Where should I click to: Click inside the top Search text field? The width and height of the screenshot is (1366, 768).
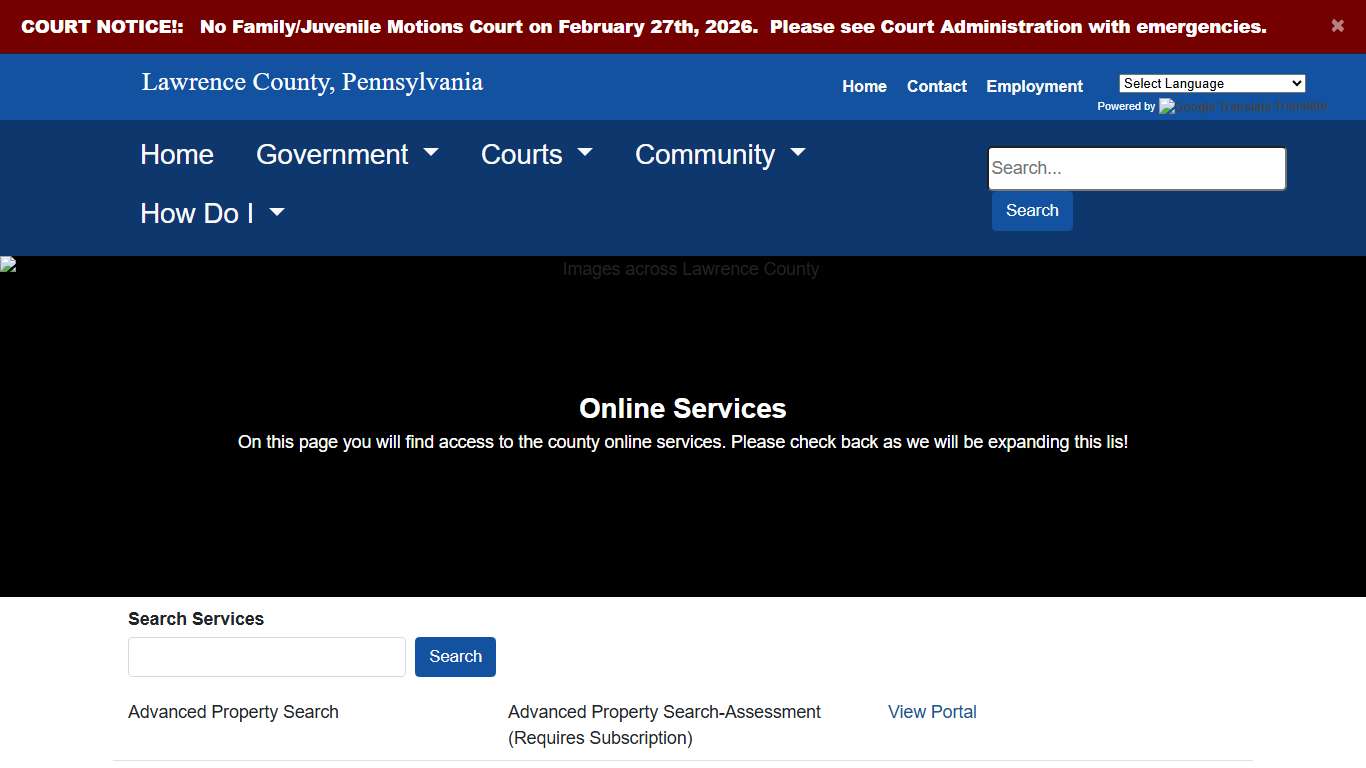1136,168
